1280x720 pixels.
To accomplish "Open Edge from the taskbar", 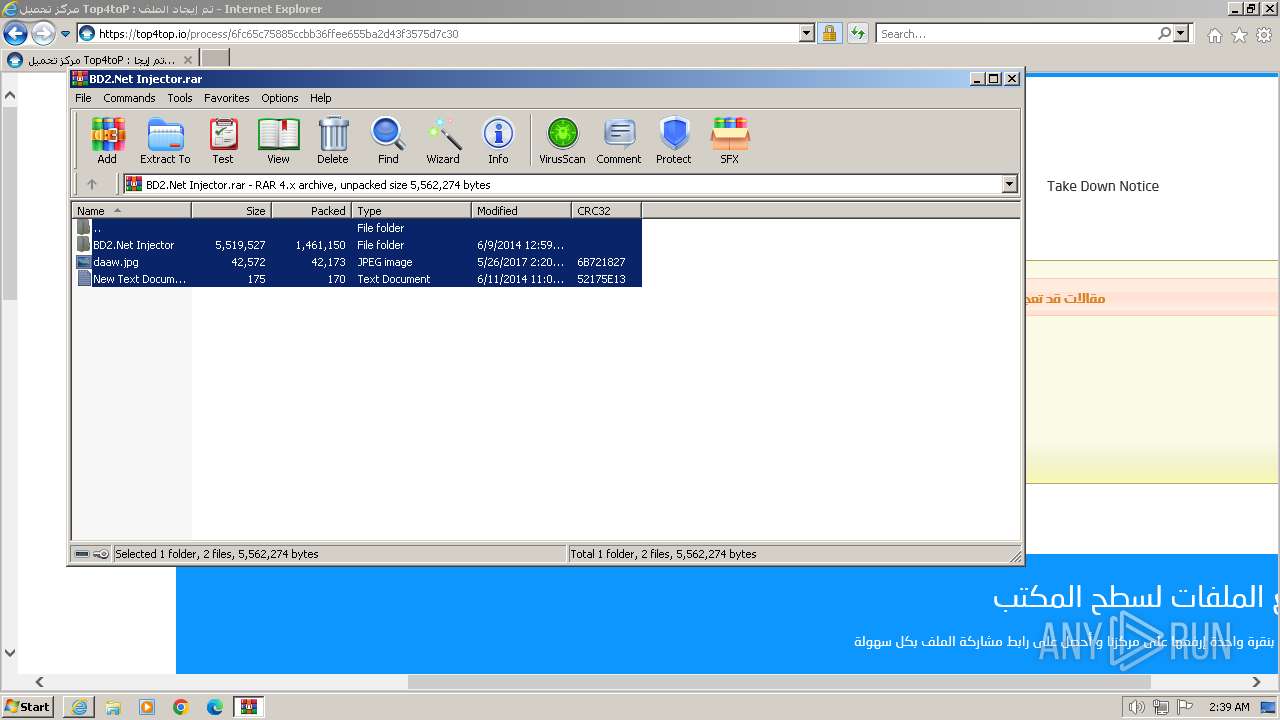I will [215, 707].
